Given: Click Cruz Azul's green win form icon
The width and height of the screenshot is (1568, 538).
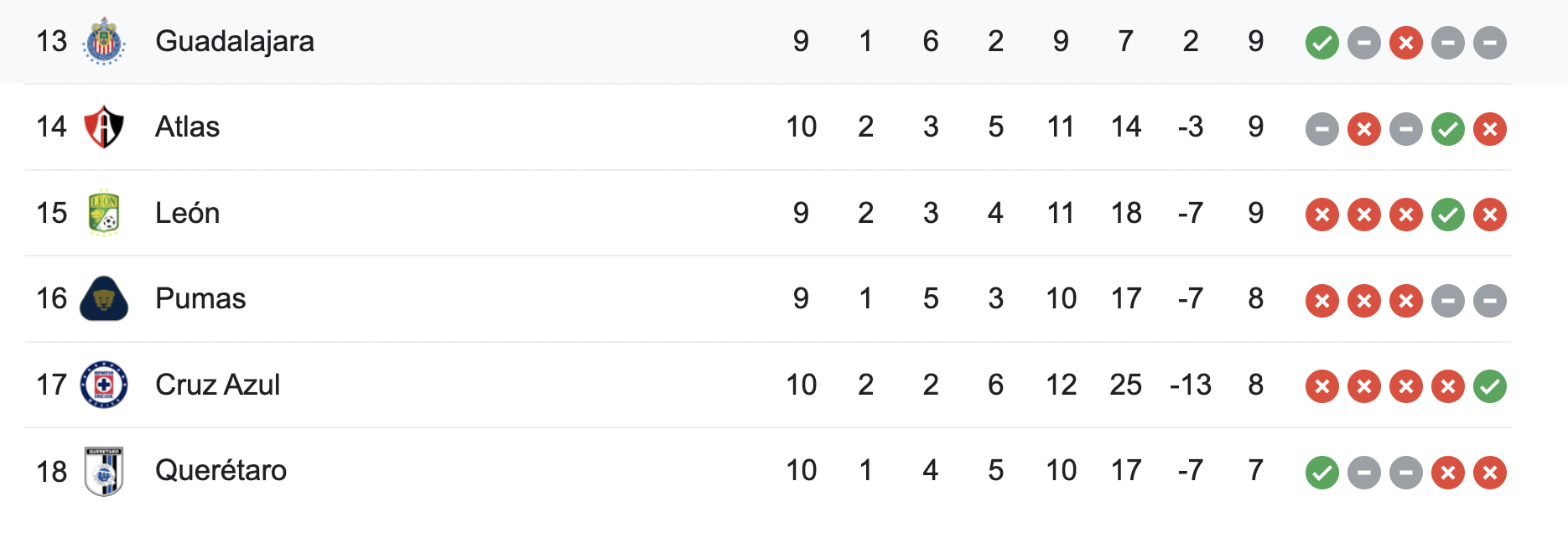Looking at the screenshot, I should (x=1489, y=386).
